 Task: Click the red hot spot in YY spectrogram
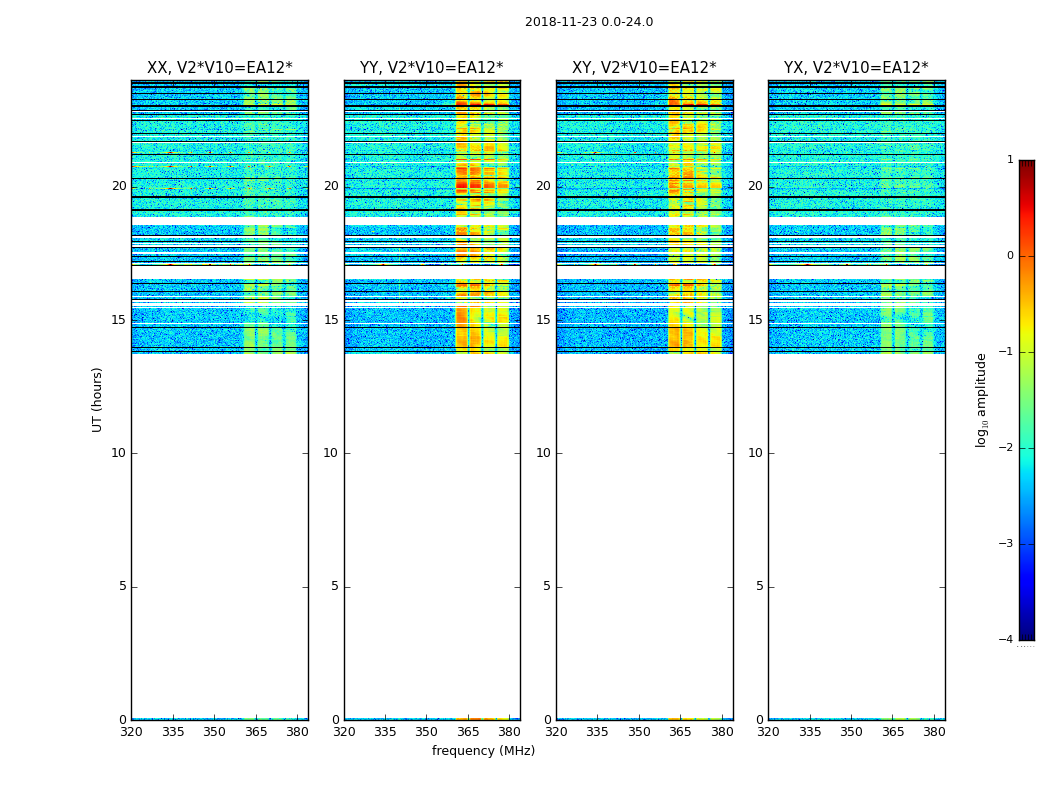pyautogui.click(x=462, y=185)
